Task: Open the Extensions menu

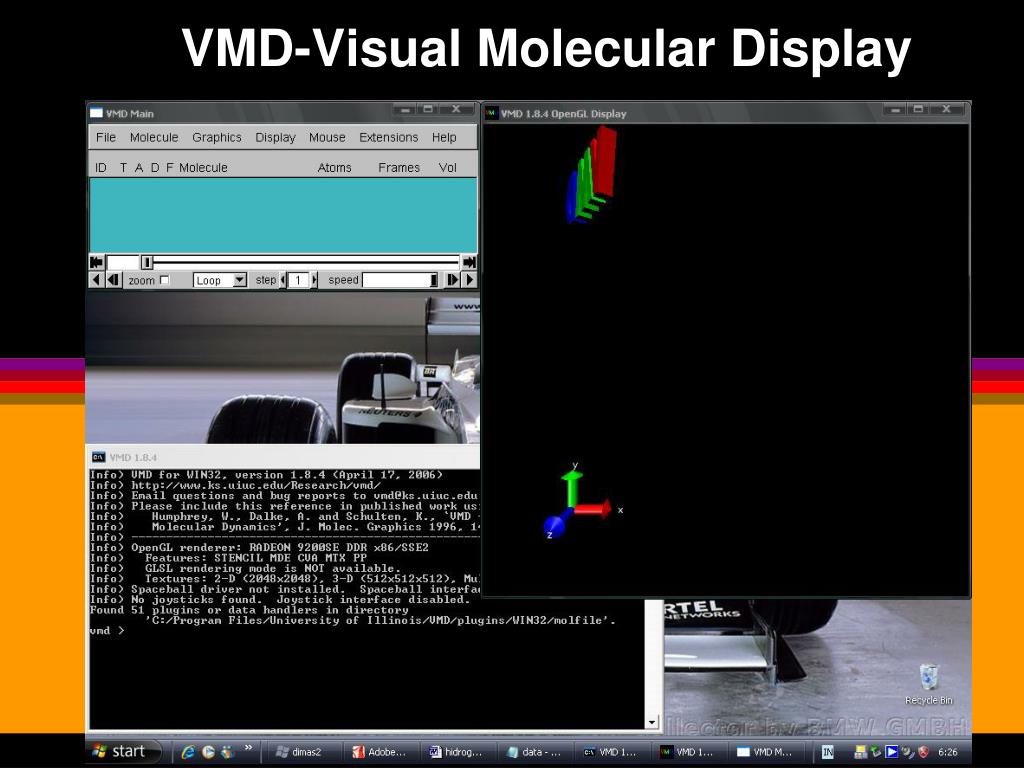Action: pyautogui.click(x=389, y=137)
